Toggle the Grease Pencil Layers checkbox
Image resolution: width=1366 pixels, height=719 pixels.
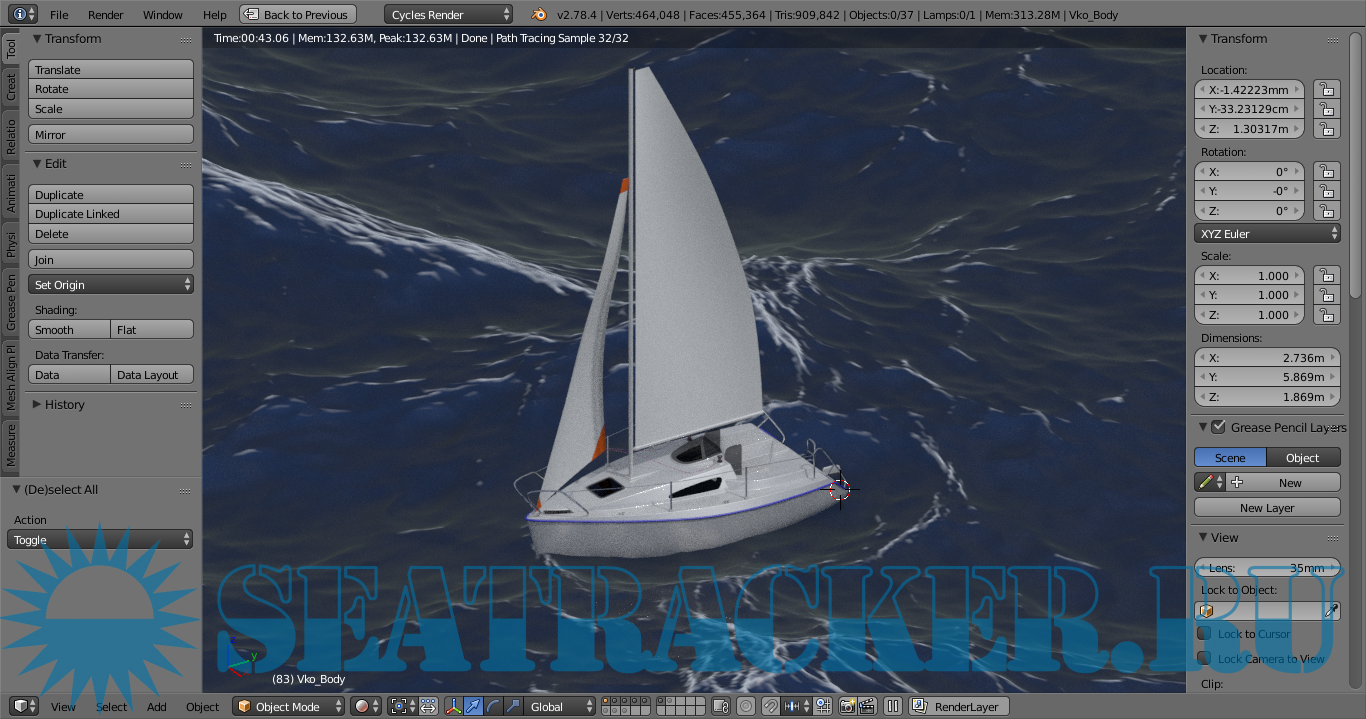[1218, 428]
